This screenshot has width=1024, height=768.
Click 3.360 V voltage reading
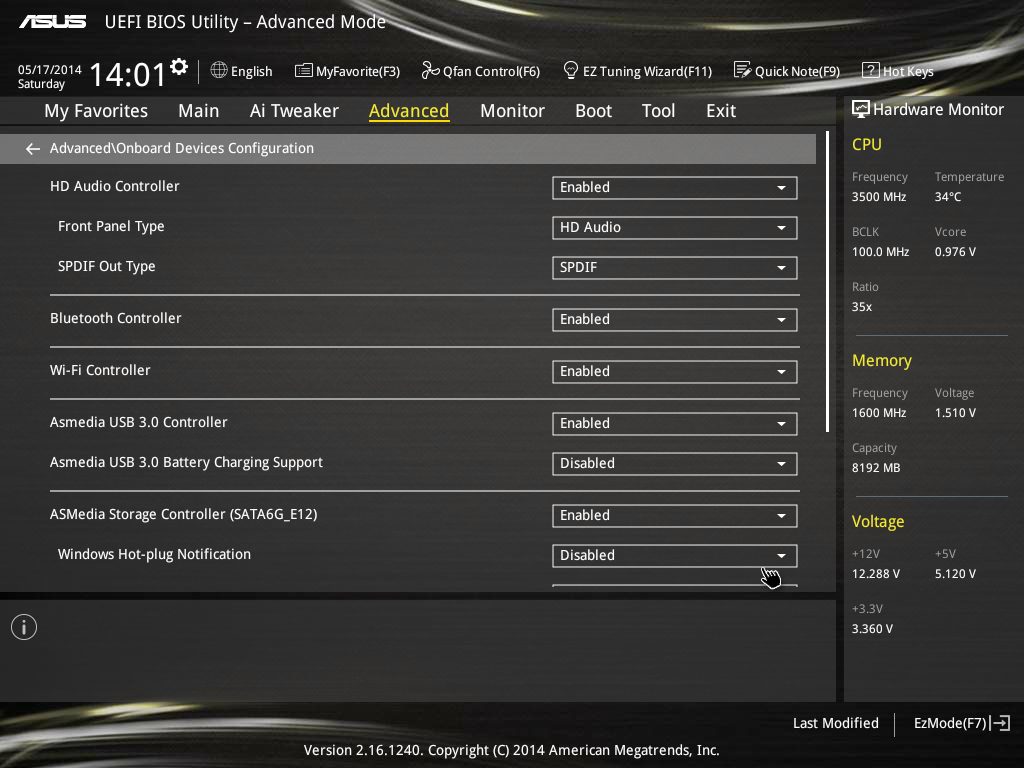coord(872,628)
